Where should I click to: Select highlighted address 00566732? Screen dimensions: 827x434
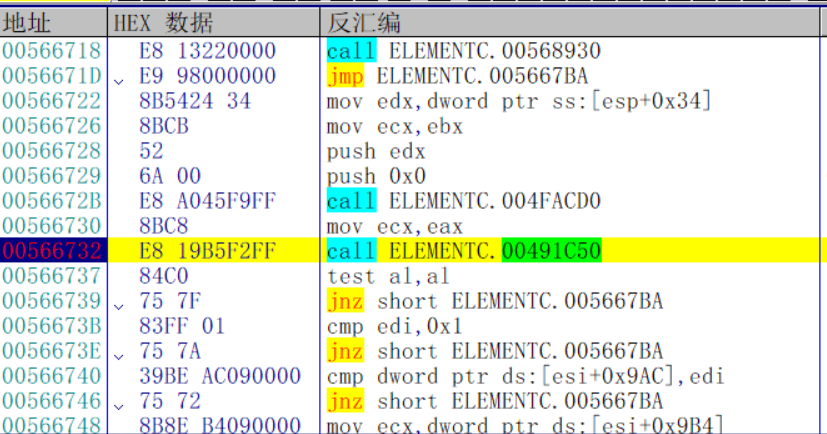click(52, 251)
